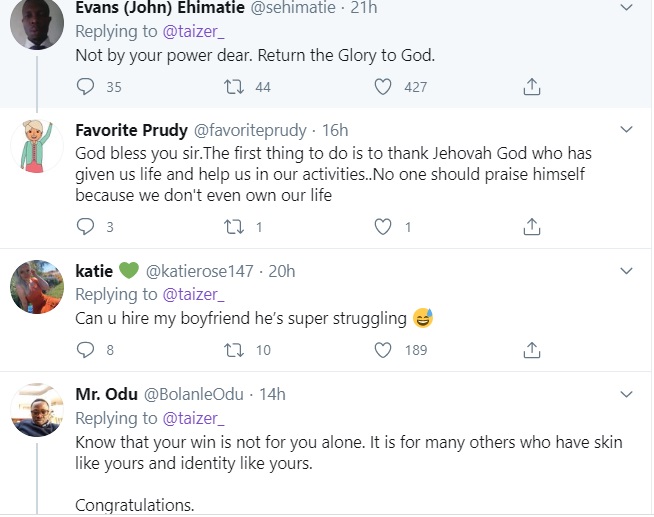654x517 pixels.
Task: Click Evans Ehimatie's profile picture
Action: click(36, 25)
